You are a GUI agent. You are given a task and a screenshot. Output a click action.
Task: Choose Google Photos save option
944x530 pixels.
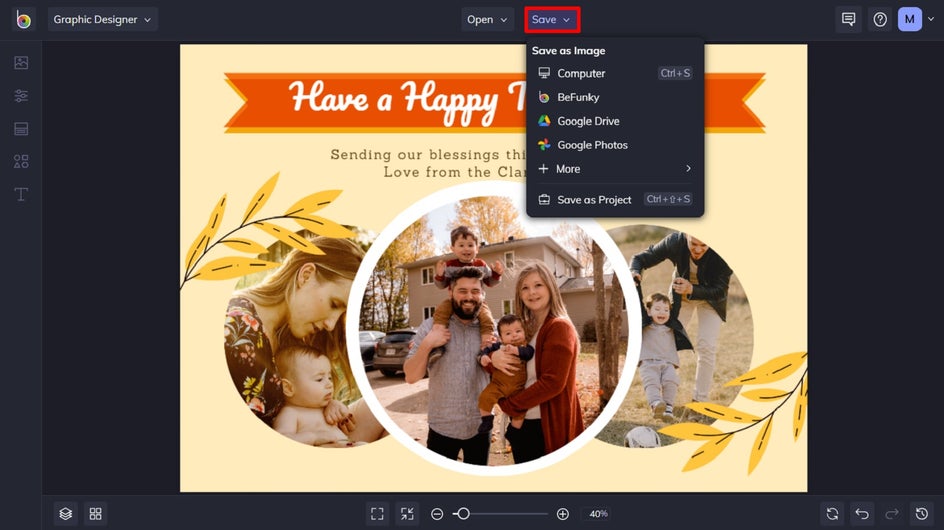615,145
